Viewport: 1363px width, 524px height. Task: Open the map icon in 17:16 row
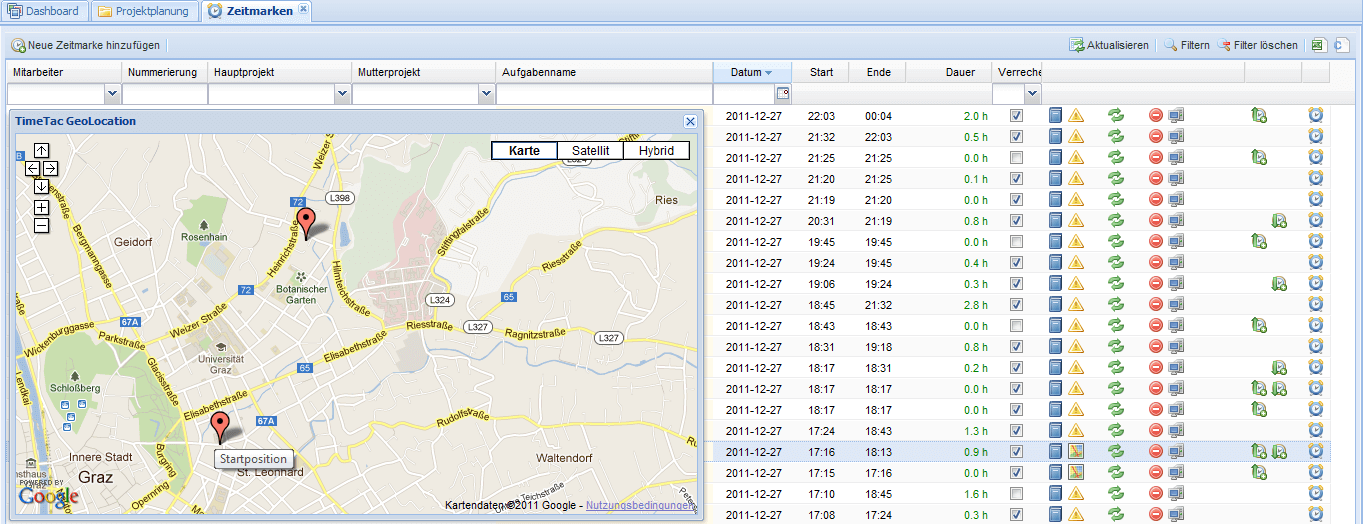[x=1076, y=452]
